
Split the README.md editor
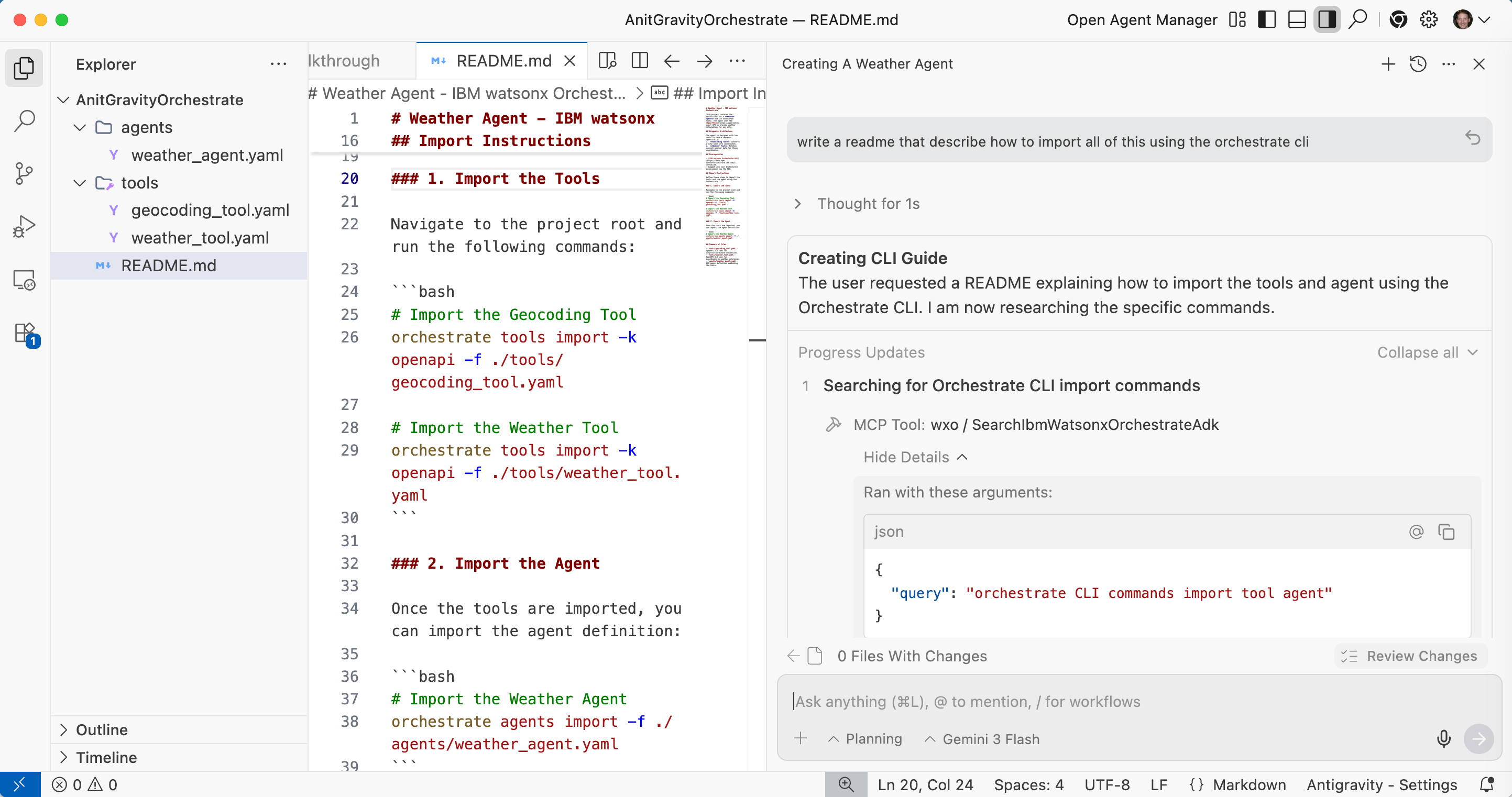tap(639, 60)
